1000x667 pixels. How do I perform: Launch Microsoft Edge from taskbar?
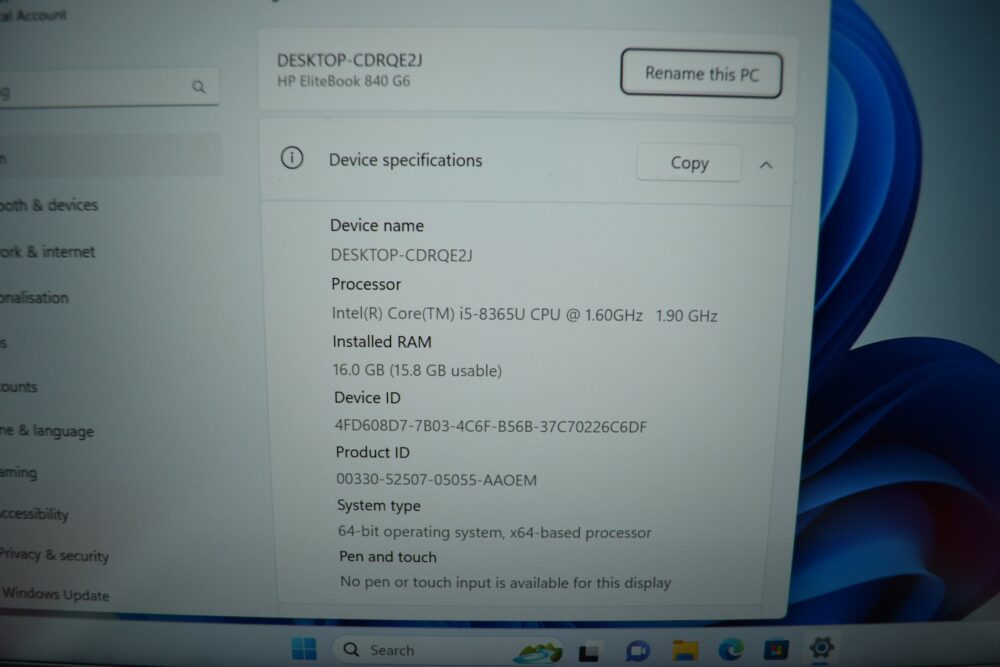point(731,650)
